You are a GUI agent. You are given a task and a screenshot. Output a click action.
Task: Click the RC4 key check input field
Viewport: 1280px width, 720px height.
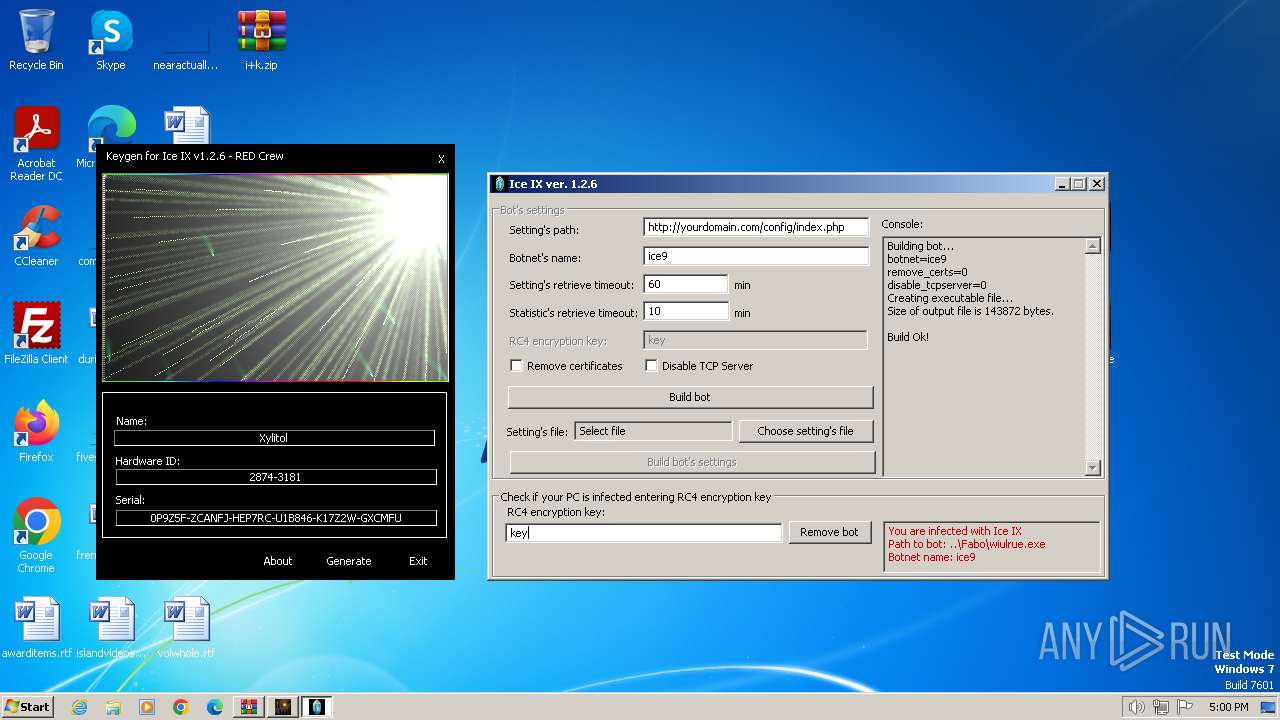643,533
